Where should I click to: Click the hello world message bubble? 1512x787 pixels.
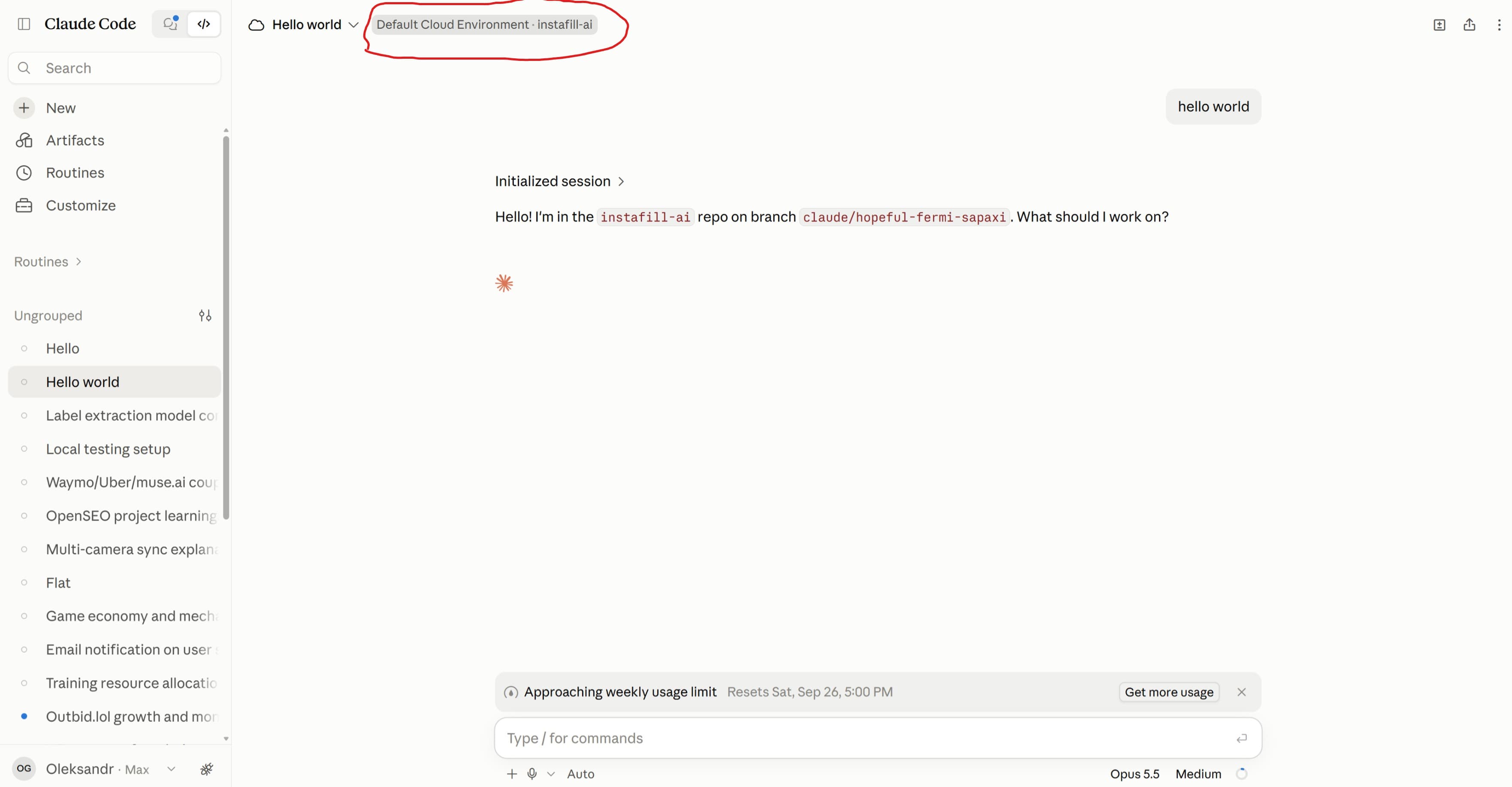(1213, 107)
